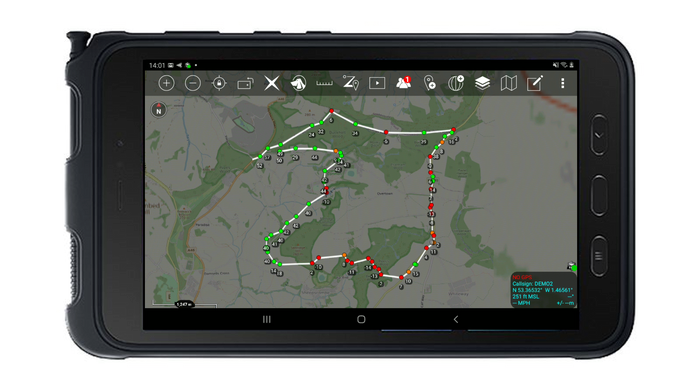Tap the Android home button
The width and height of the screenshot is (700, 375).
pyautogui.click(x=361, y=319)
